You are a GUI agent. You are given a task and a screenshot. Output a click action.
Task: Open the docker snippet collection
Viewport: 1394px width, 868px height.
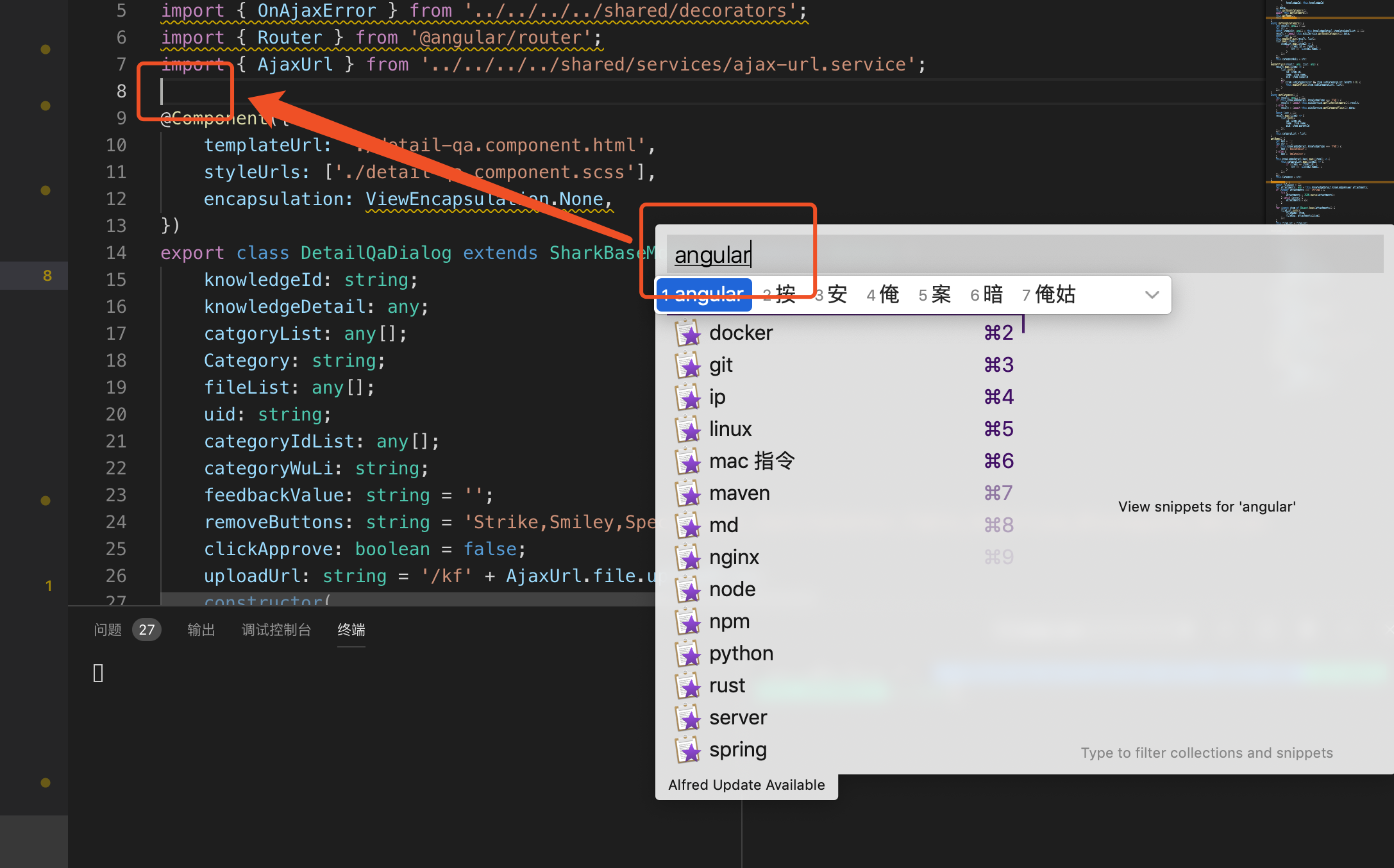(x=740, y=332)
